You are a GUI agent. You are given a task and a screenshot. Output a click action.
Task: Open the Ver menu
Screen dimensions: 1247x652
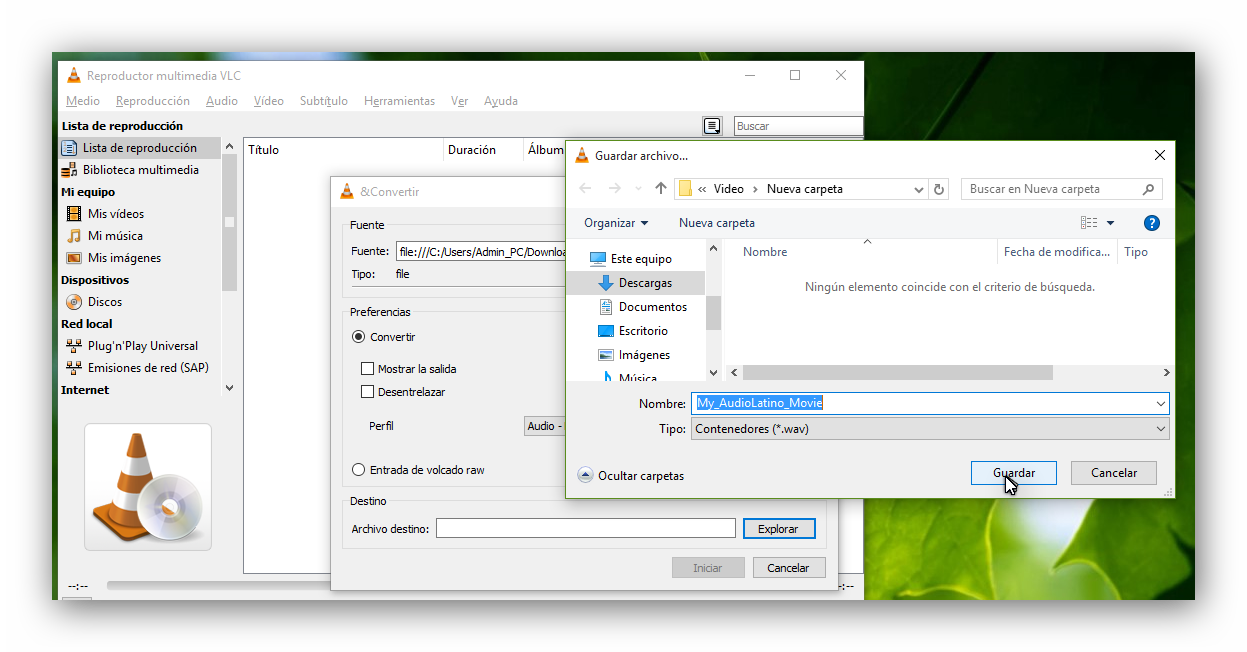tap(460, 101)
